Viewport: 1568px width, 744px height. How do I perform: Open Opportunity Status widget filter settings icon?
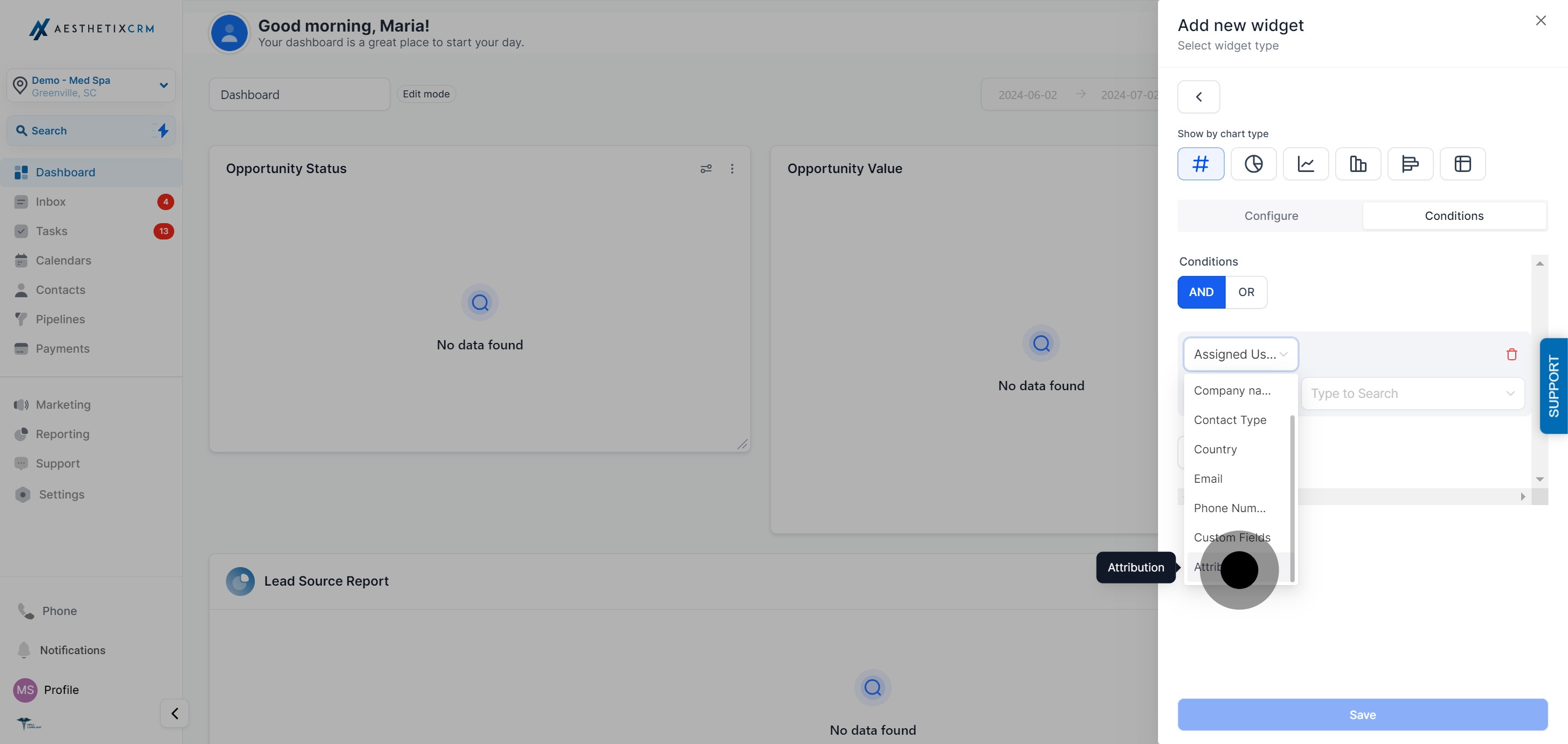pyautogui.click(x=706, y=169)
